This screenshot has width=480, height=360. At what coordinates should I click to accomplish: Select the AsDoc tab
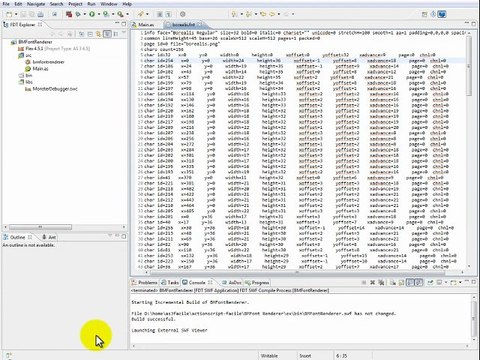pos(232,283)
